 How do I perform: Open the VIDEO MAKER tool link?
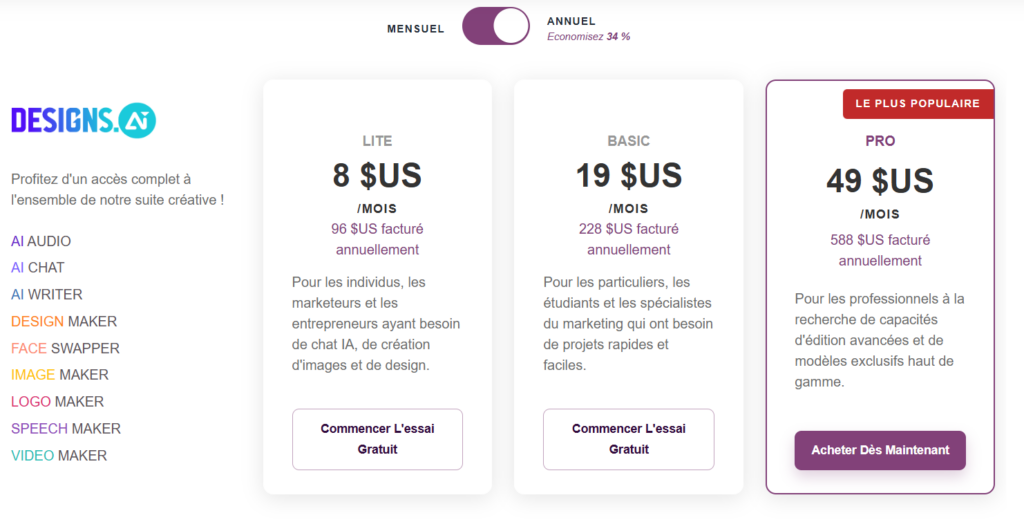pyautogui.click(x=59, y=455)
